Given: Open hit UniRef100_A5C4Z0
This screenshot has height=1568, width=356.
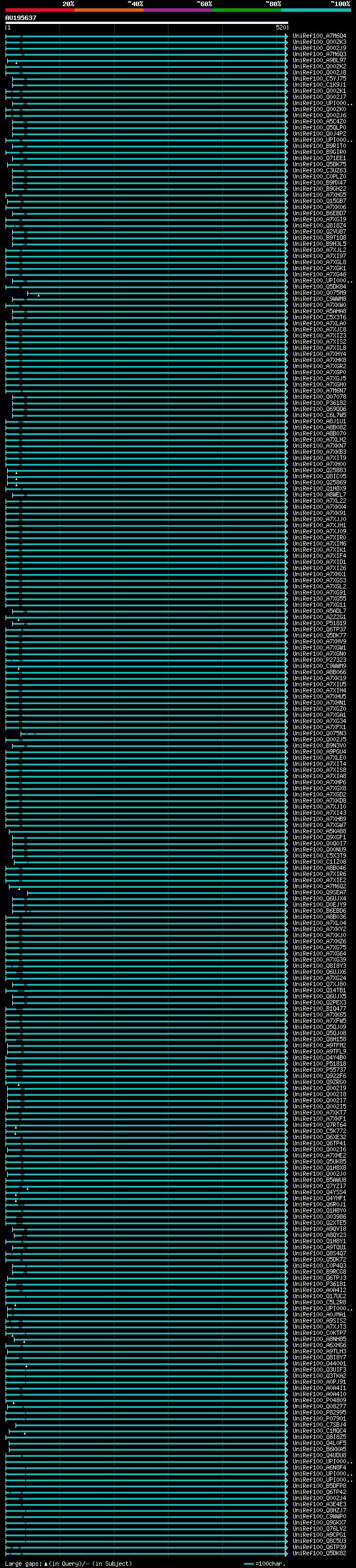Looking at the screenshot, I should (x=319, y=122).
